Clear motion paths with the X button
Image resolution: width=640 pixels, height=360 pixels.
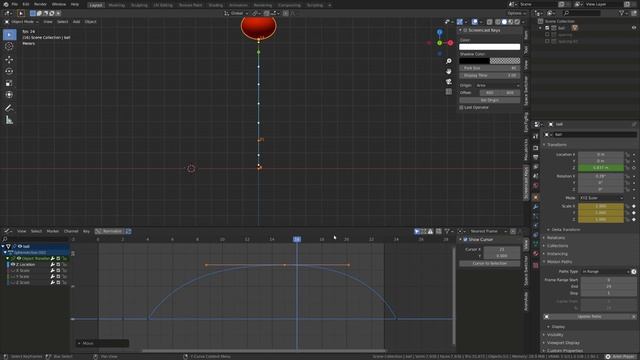[634, 317]
